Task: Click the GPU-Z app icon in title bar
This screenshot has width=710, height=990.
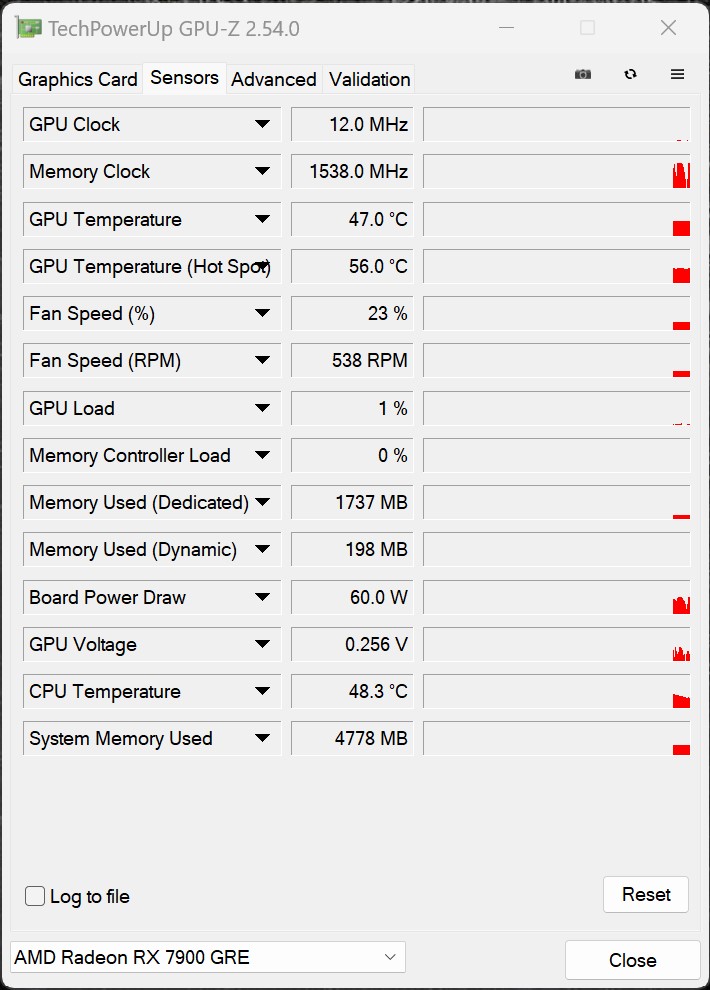Action: [x=29, y=28]
